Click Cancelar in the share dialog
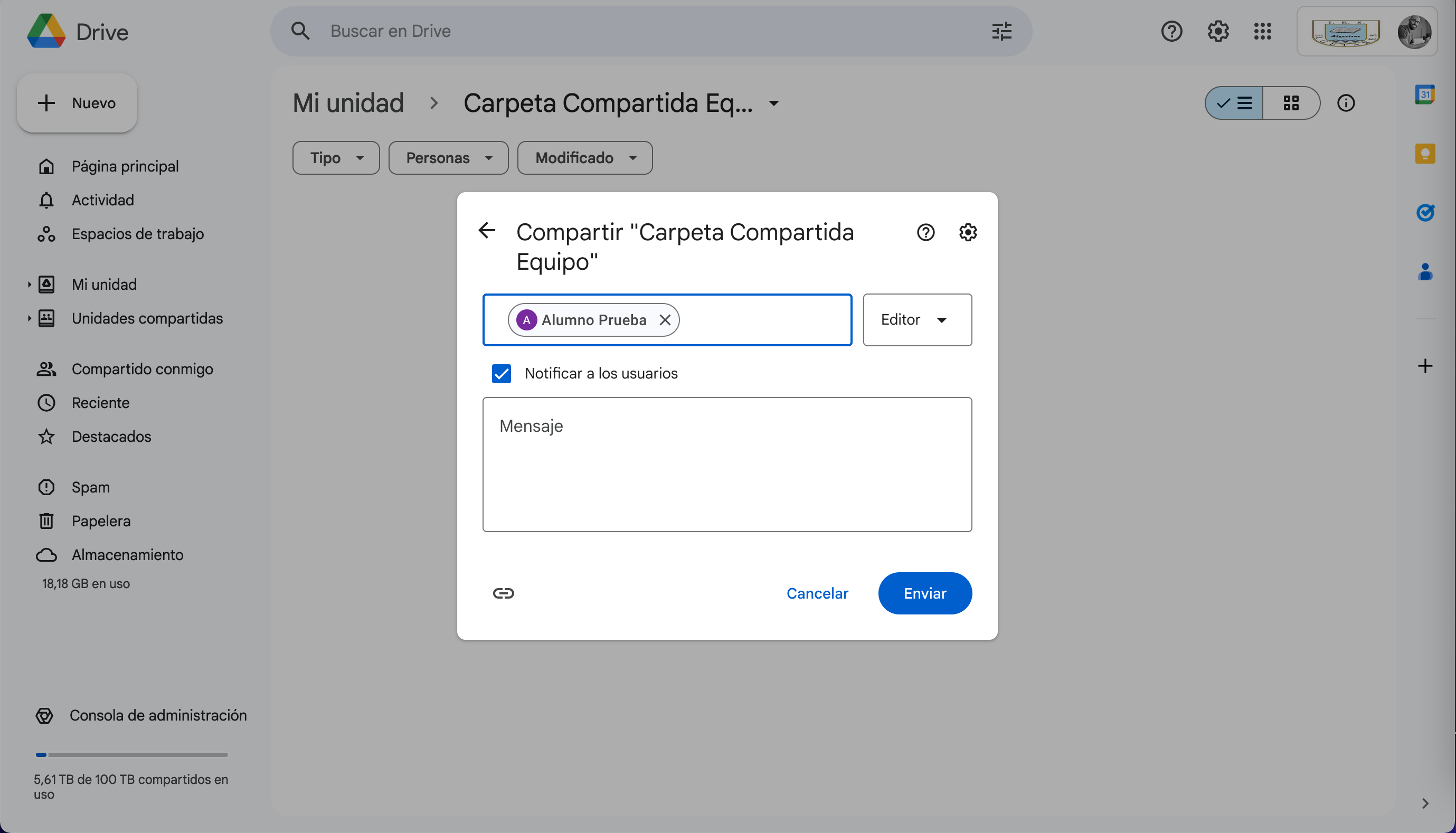Screen dimensions: 1456x833 (x=816, y=593)
